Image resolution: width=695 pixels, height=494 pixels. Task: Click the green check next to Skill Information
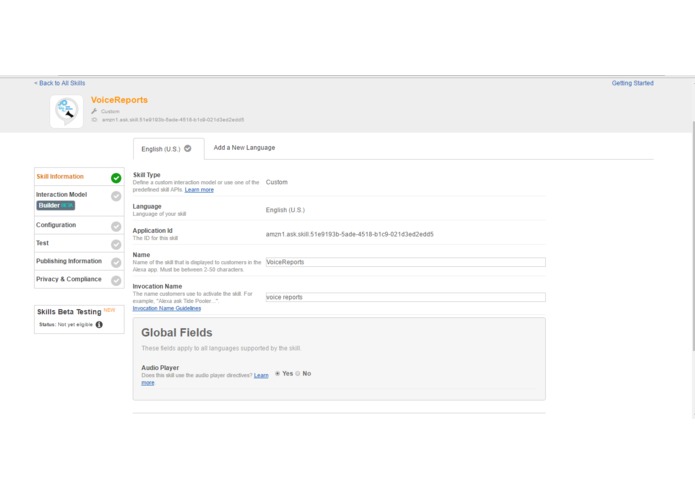tap(116, 178)
